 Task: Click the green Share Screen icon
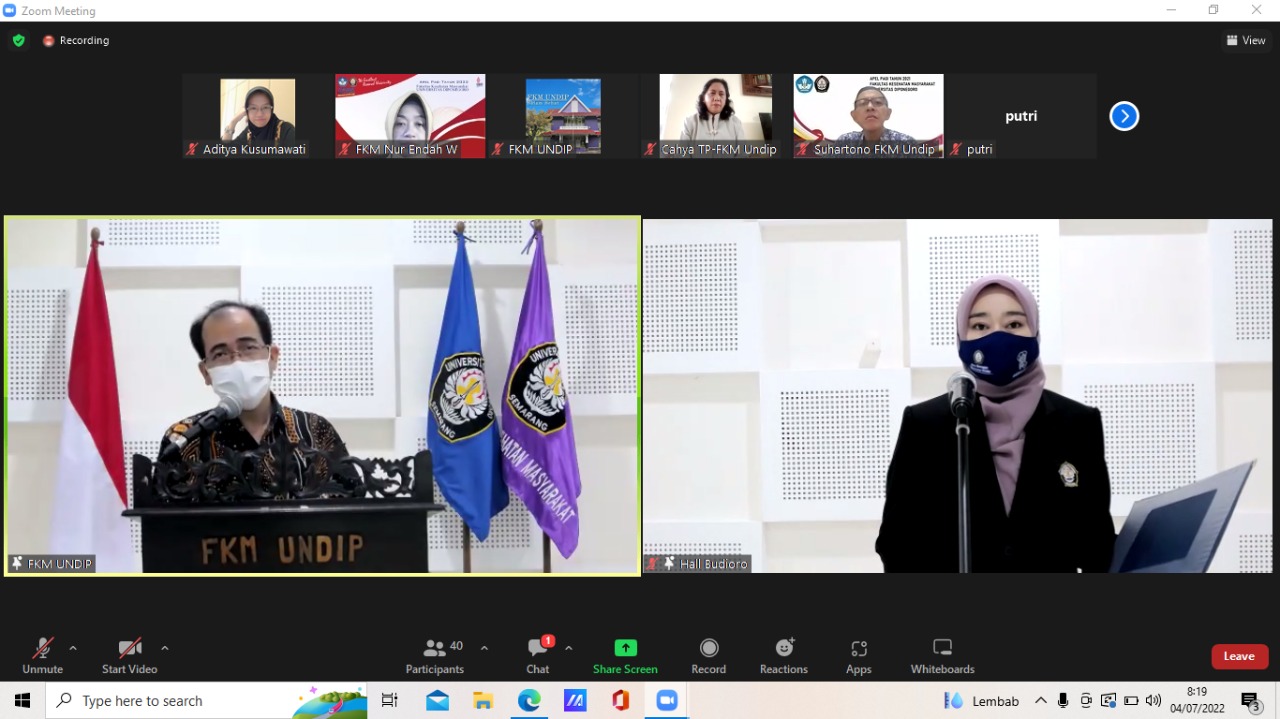(625, 648)
